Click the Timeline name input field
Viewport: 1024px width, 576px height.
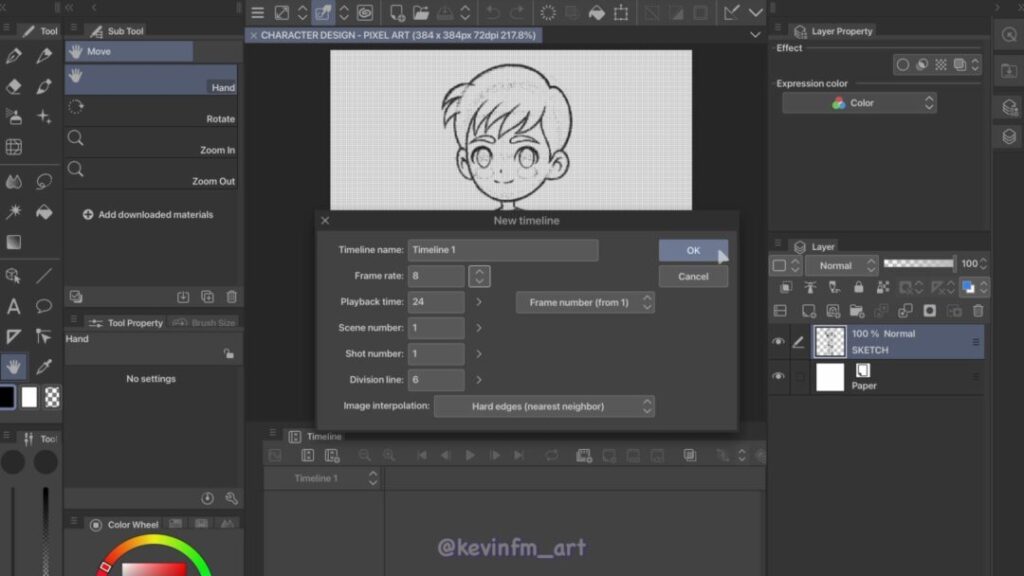[x=502, y=250]
